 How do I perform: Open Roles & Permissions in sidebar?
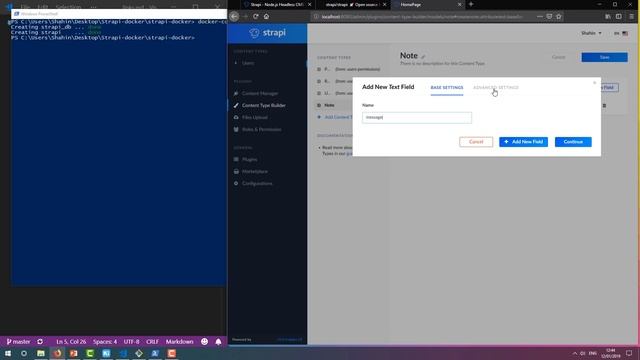tap(261, 129)
